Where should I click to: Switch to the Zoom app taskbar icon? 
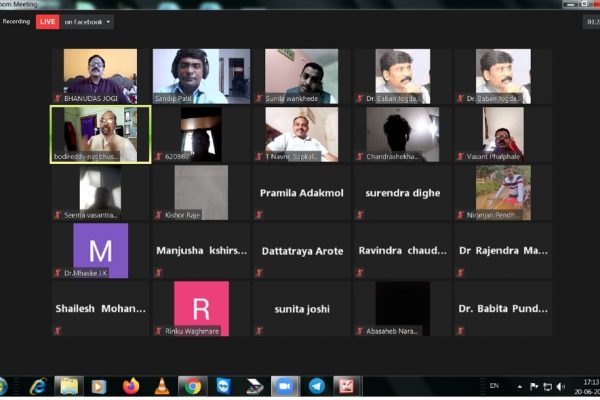click(284, 386)
